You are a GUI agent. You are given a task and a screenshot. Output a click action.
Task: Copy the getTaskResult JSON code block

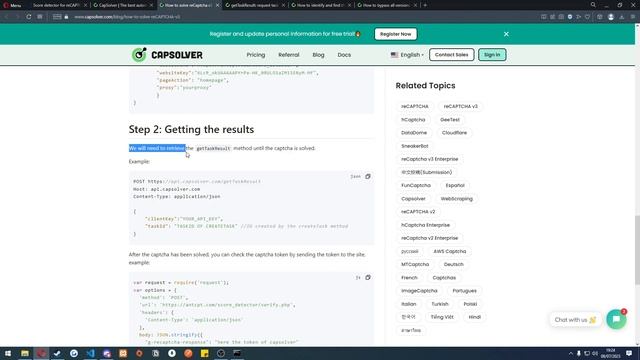[x=368, y=176]
